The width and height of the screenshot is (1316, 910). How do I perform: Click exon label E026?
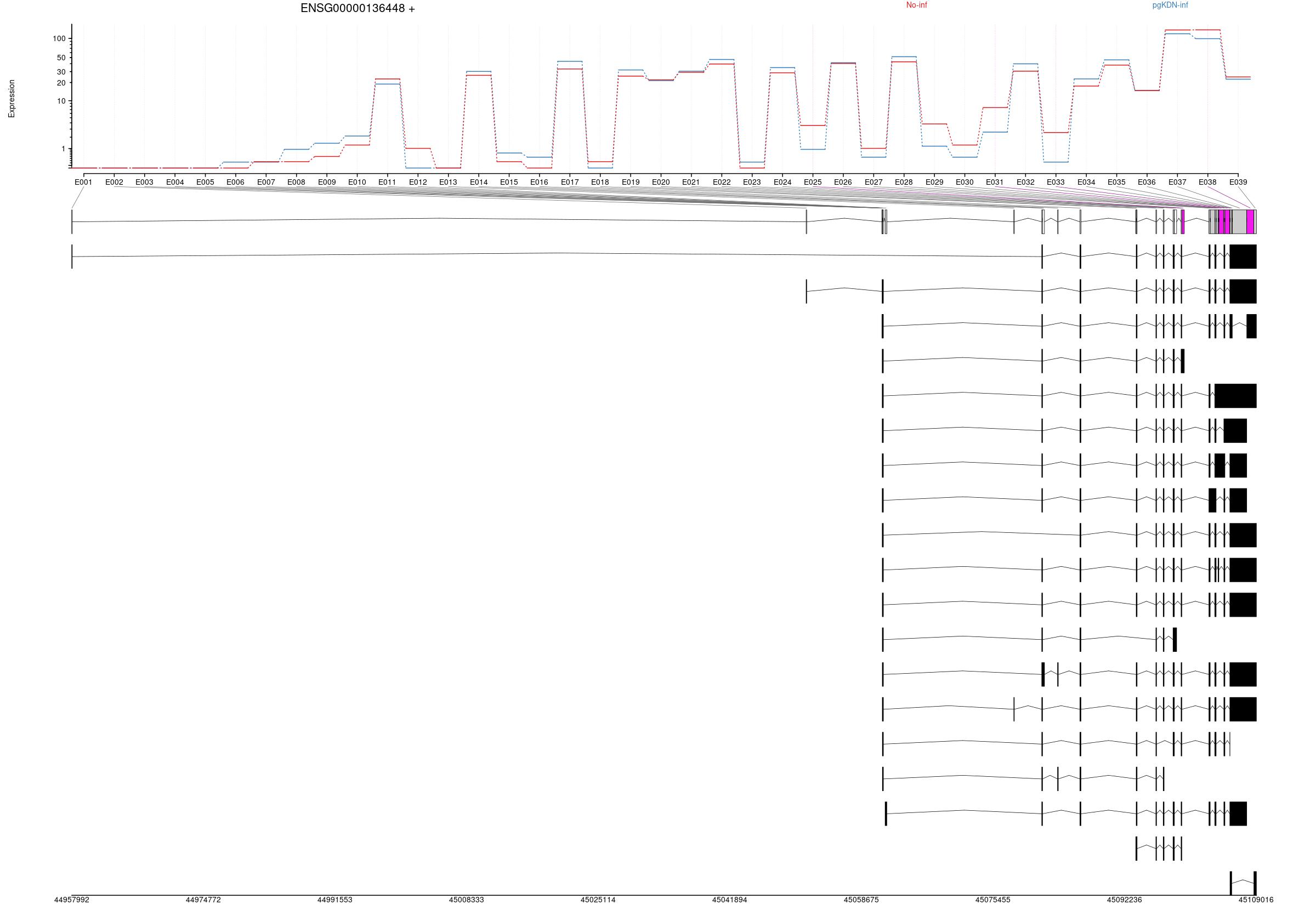pyautogui.click(x=843, y=183)
